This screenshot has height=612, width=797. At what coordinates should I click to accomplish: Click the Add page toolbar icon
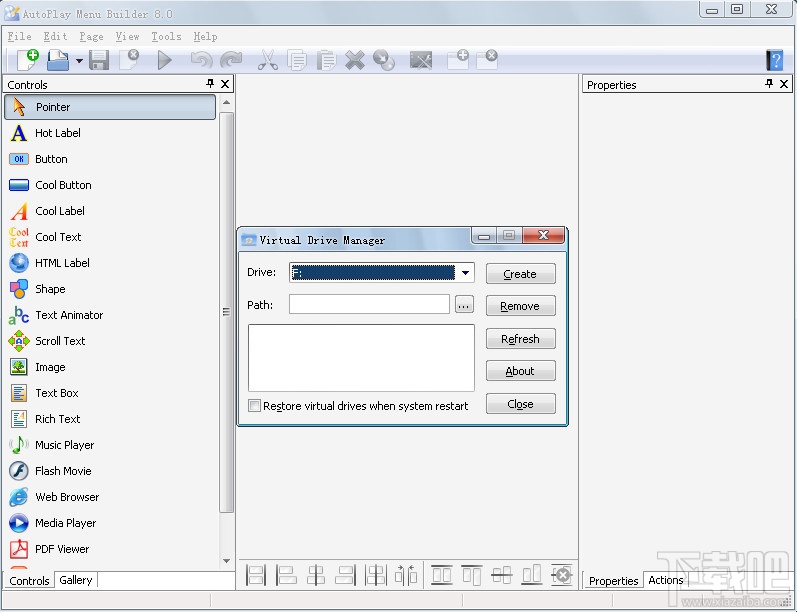coord(458,59)
